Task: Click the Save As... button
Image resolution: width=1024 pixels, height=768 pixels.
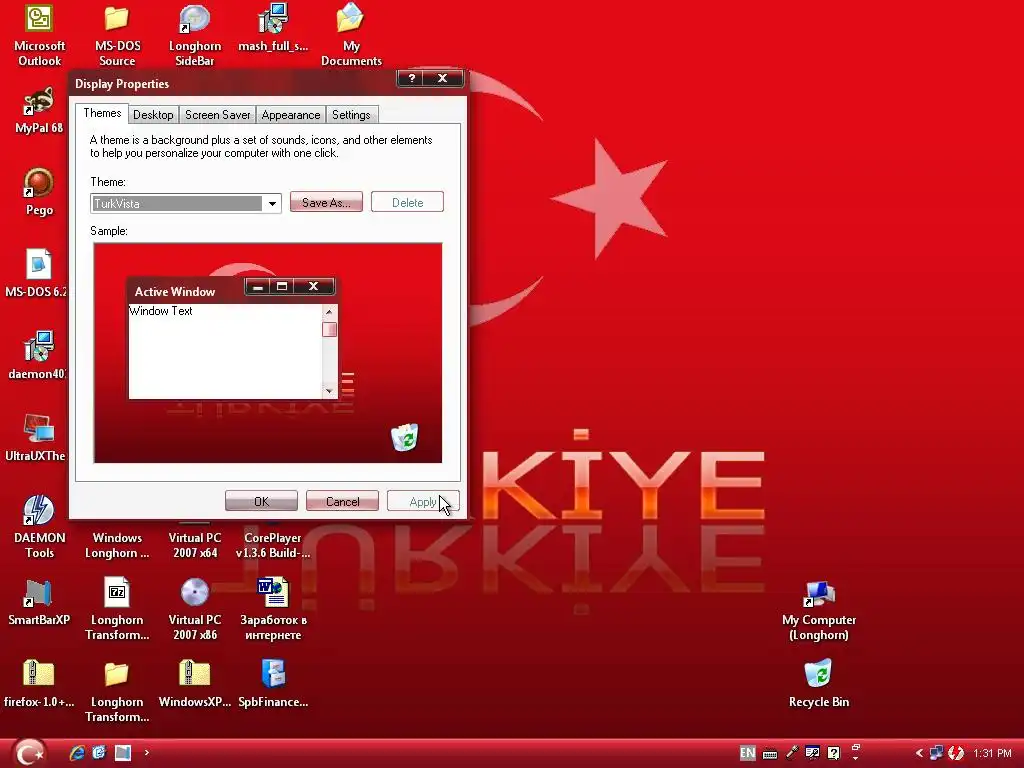Action: coord(326,202)
